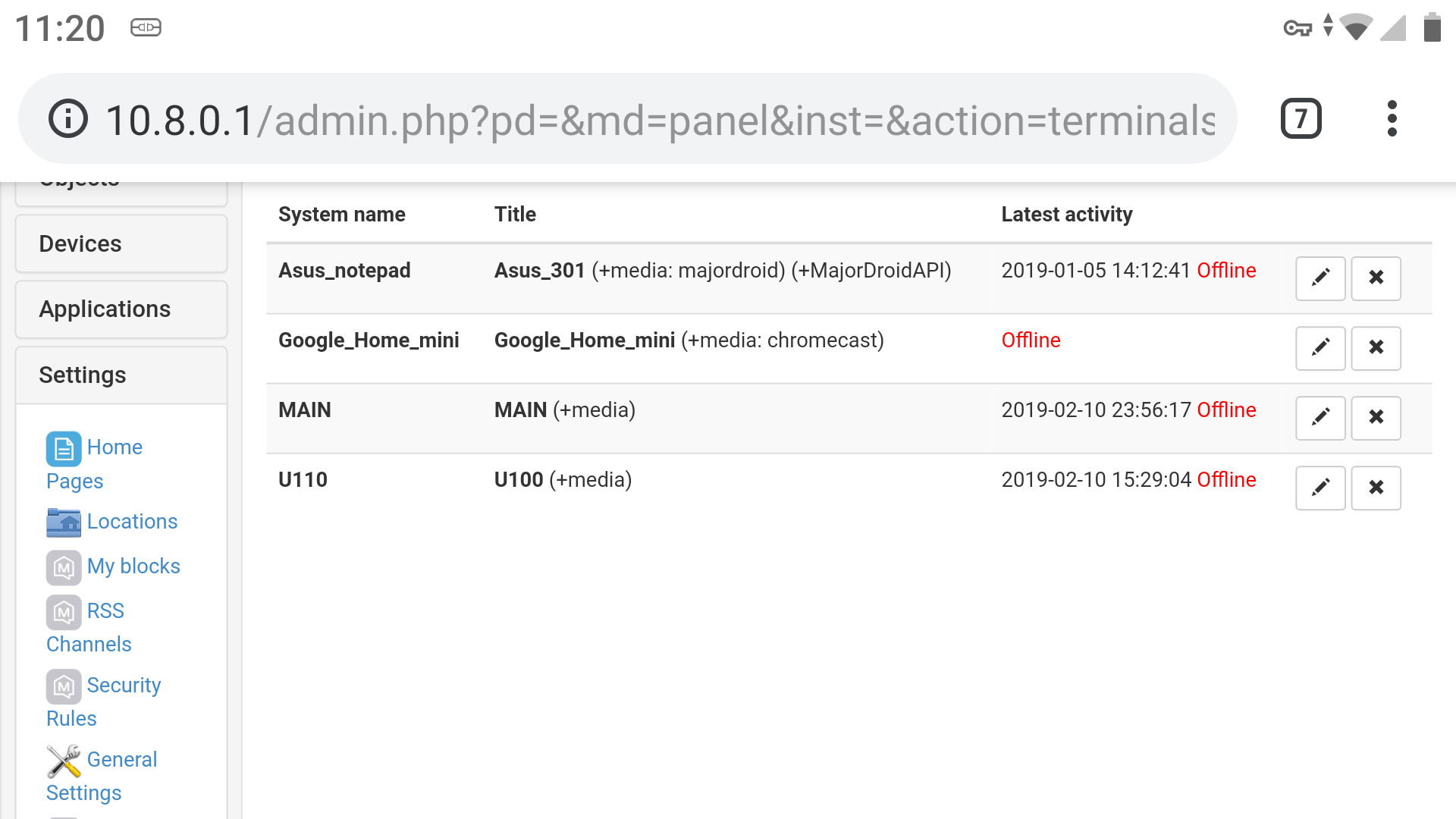Edit the U110 terminal

(1319, 488)
